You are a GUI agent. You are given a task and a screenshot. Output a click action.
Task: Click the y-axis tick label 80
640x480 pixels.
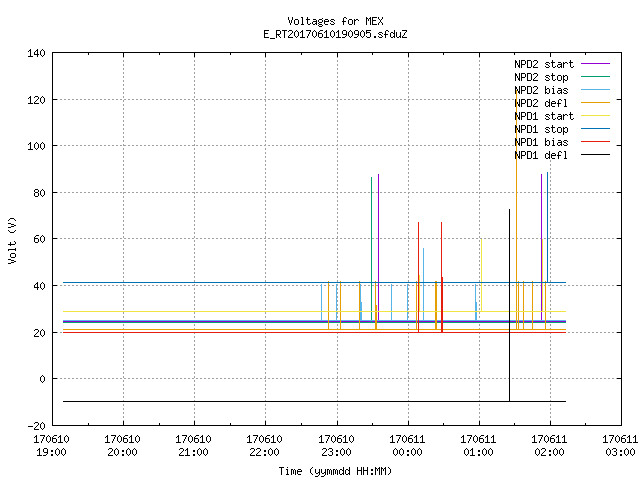(x=40, y=193)
